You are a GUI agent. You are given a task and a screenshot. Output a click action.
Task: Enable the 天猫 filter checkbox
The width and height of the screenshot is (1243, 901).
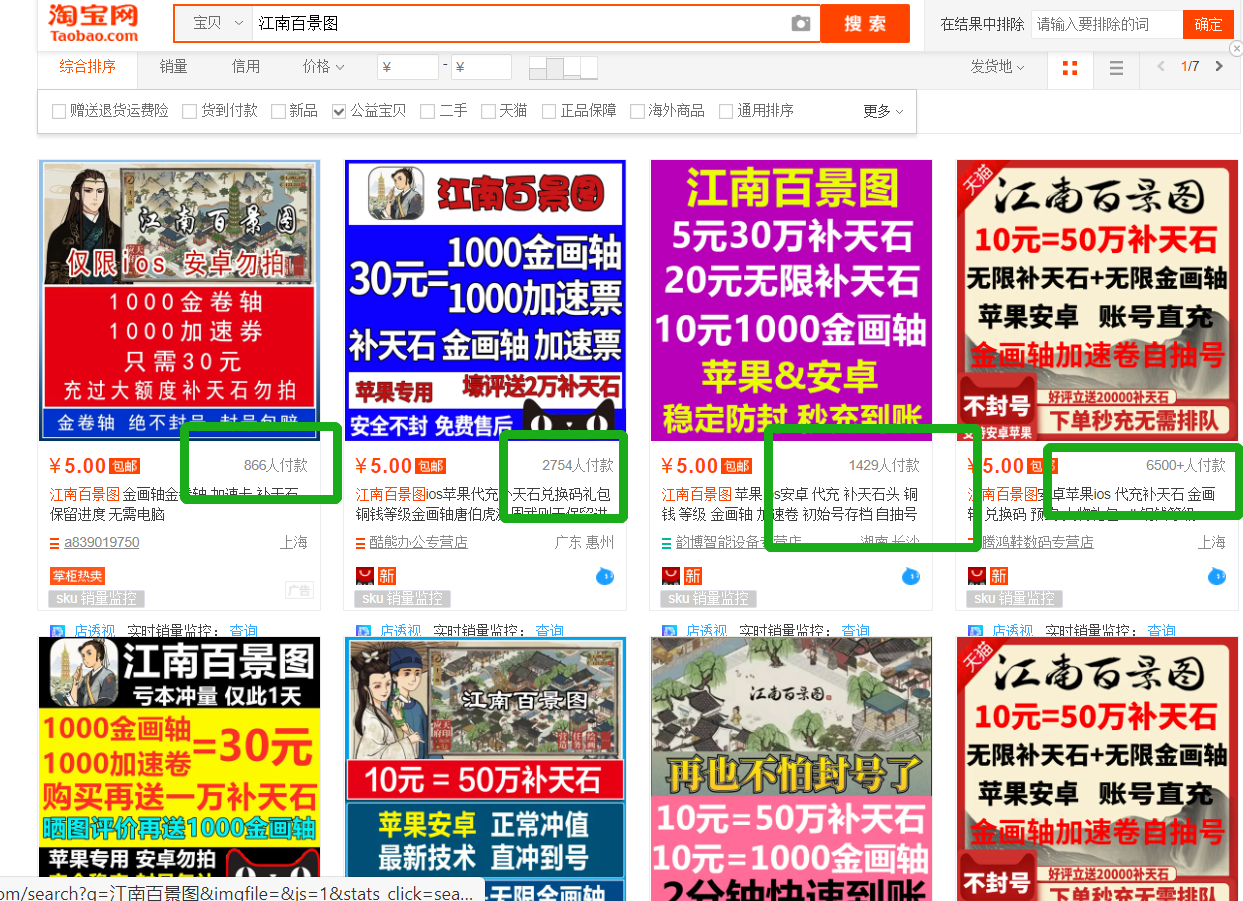488,111
